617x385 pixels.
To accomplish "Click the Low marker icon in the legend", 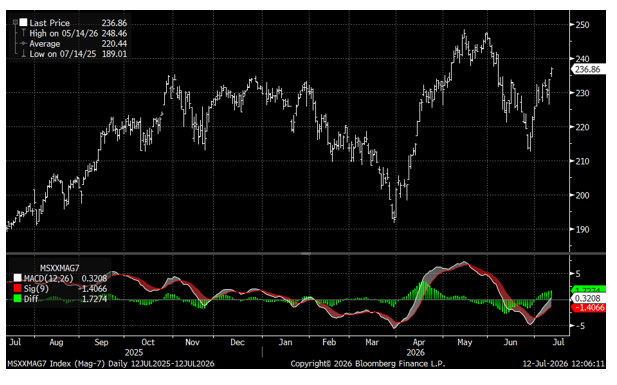I will 24,54.
